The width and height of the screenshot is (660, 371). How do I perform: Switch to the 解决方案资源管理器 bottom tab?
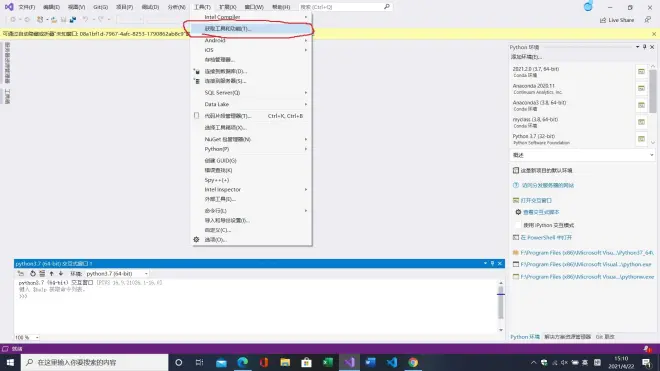567,337
